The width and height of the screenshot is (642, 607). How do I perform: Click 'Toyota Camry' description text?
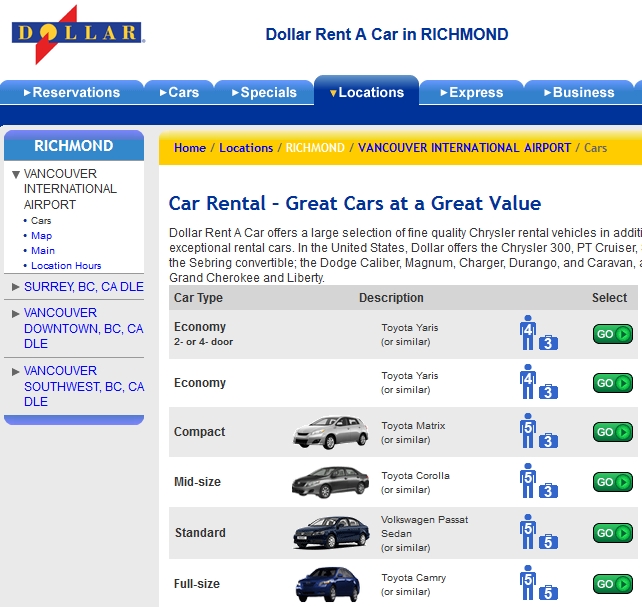(x=414, y=578)
